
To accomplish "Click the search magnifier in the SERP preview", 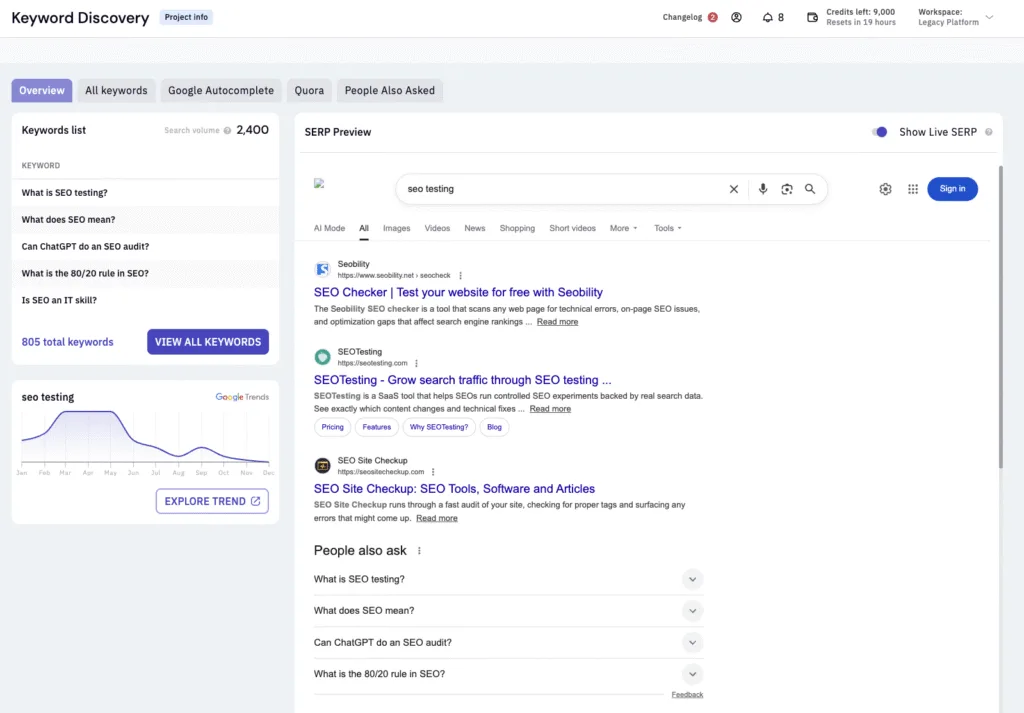I will pyautogui.click(x=810, y=189).
